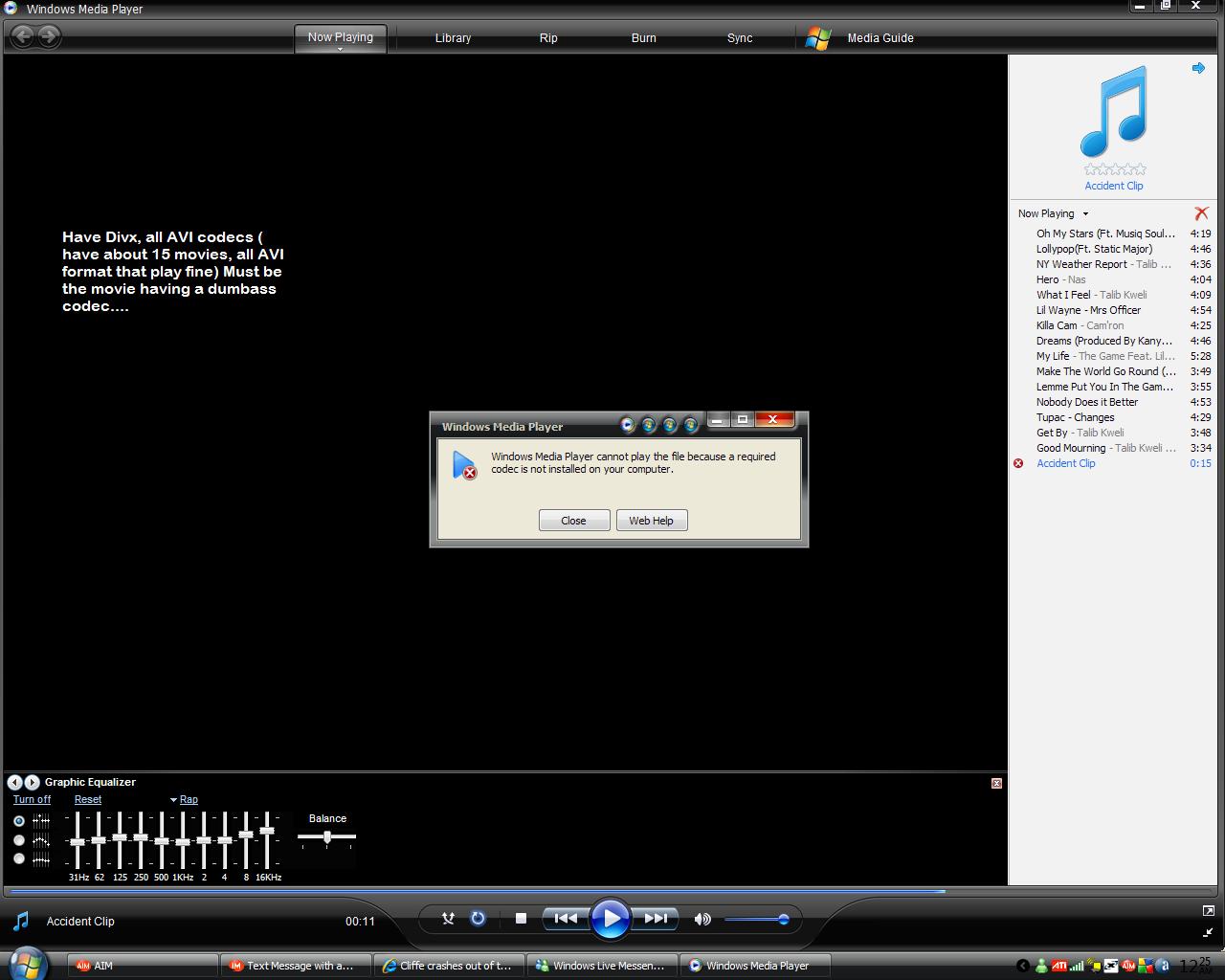Move the Balance slider
This screenshot has width=1225, height=980.
click(327, 837)
